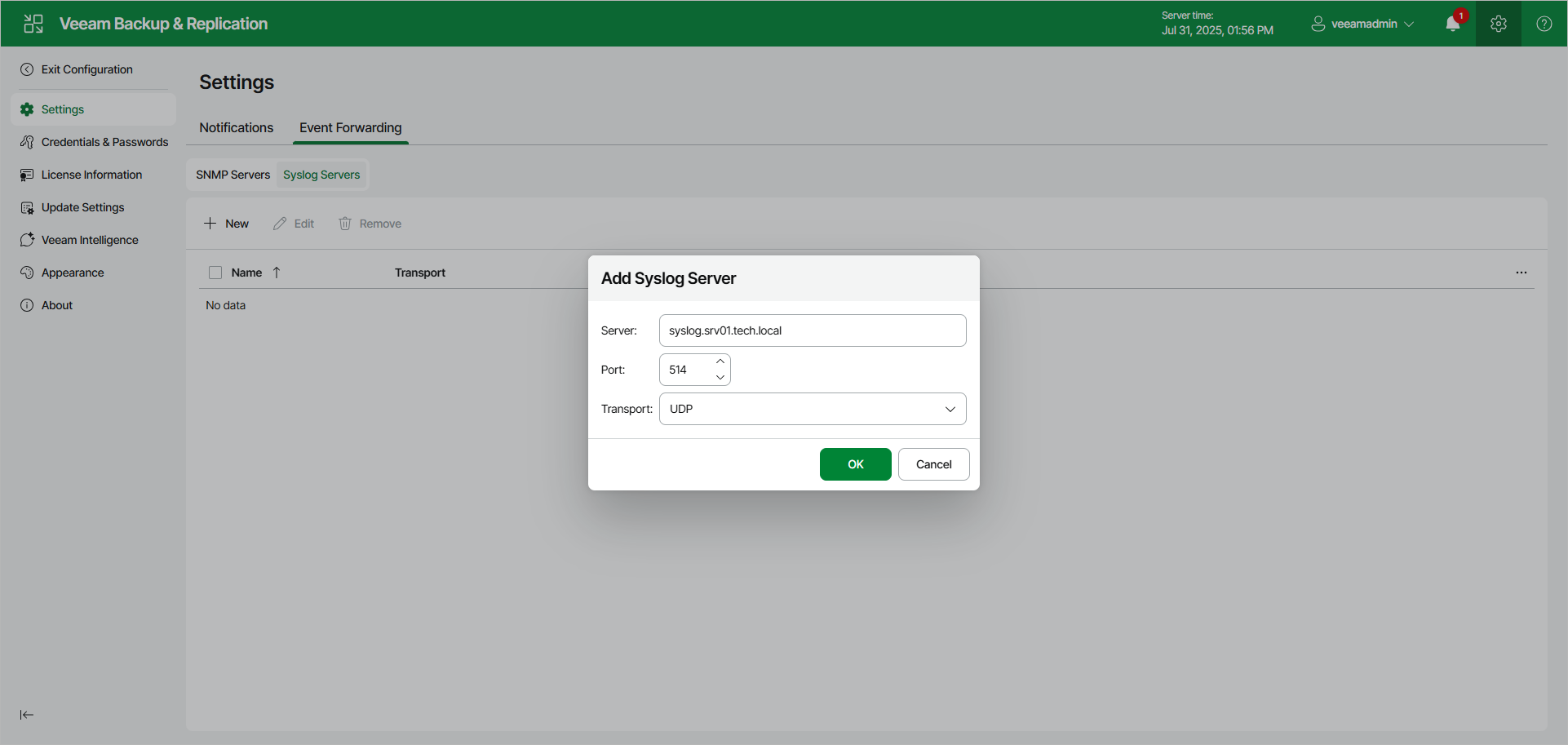
Task: Sort by Name column arrow
Action: [x=277, y=273]
